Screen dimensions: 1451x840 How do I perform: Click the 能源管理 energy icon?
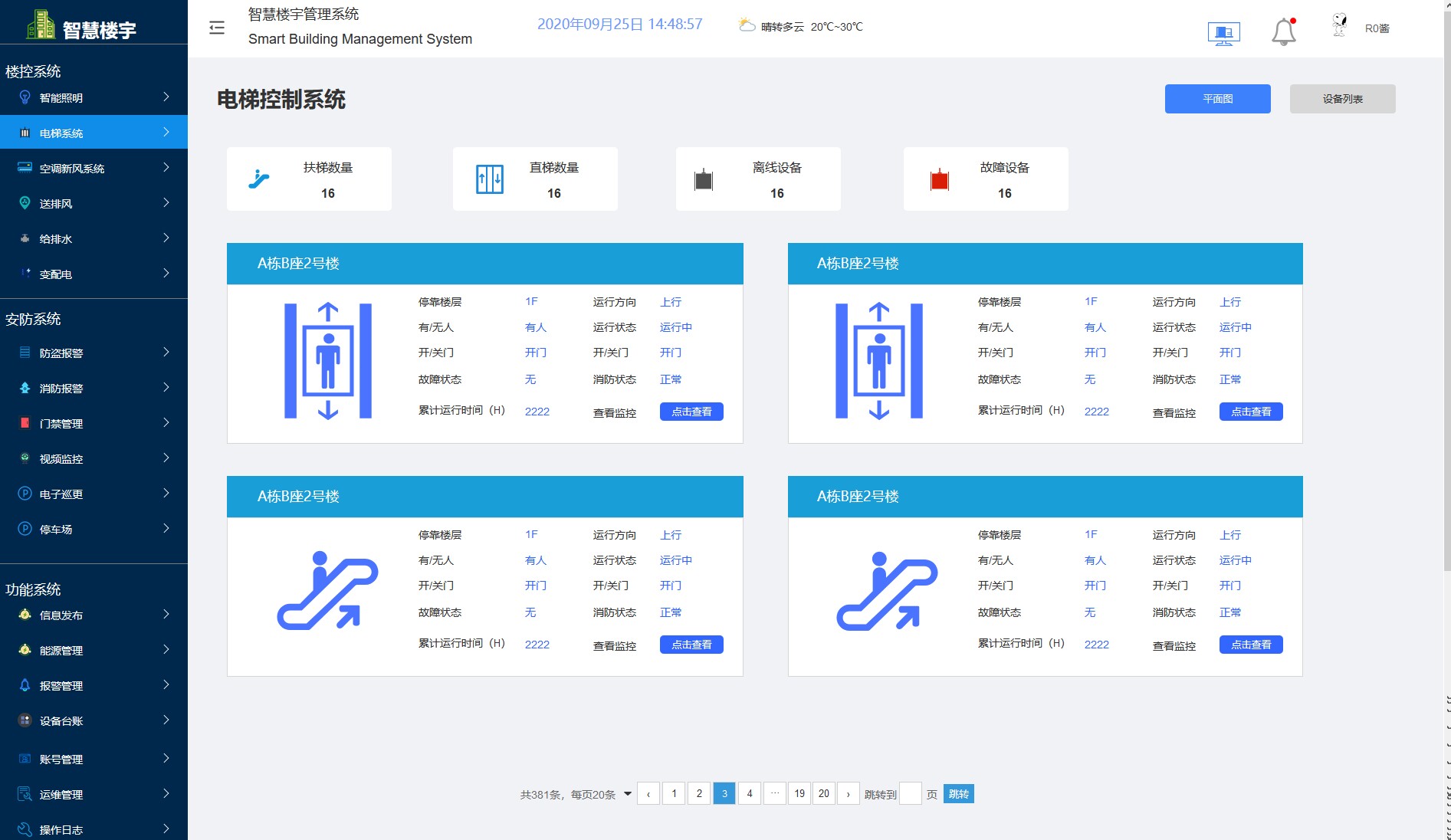coord(24,649)
